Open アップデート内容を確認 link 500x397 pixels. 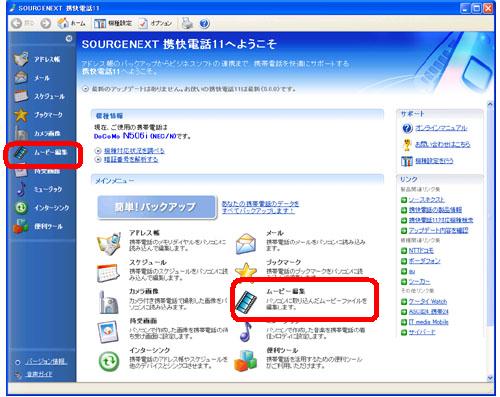(438, 231)
